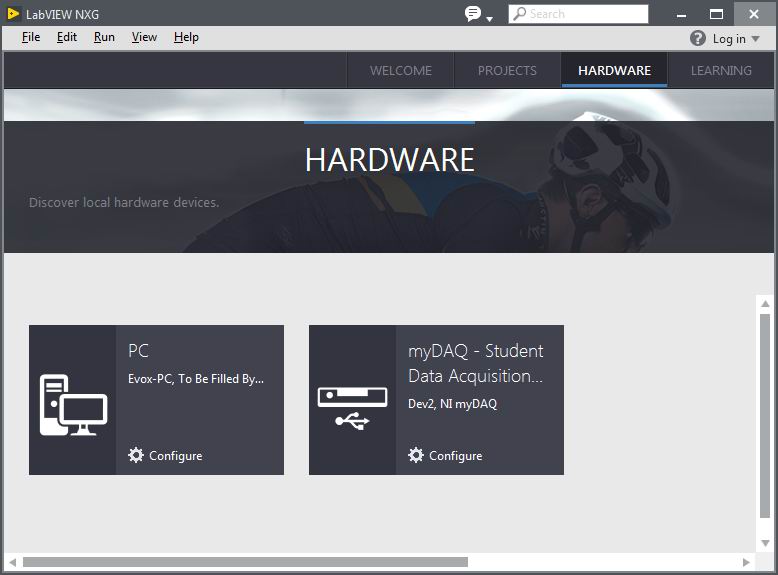Viewport: 778px width, 575px height.
Task: Select the HARDWARE tab
Action: tap(614, 70)
